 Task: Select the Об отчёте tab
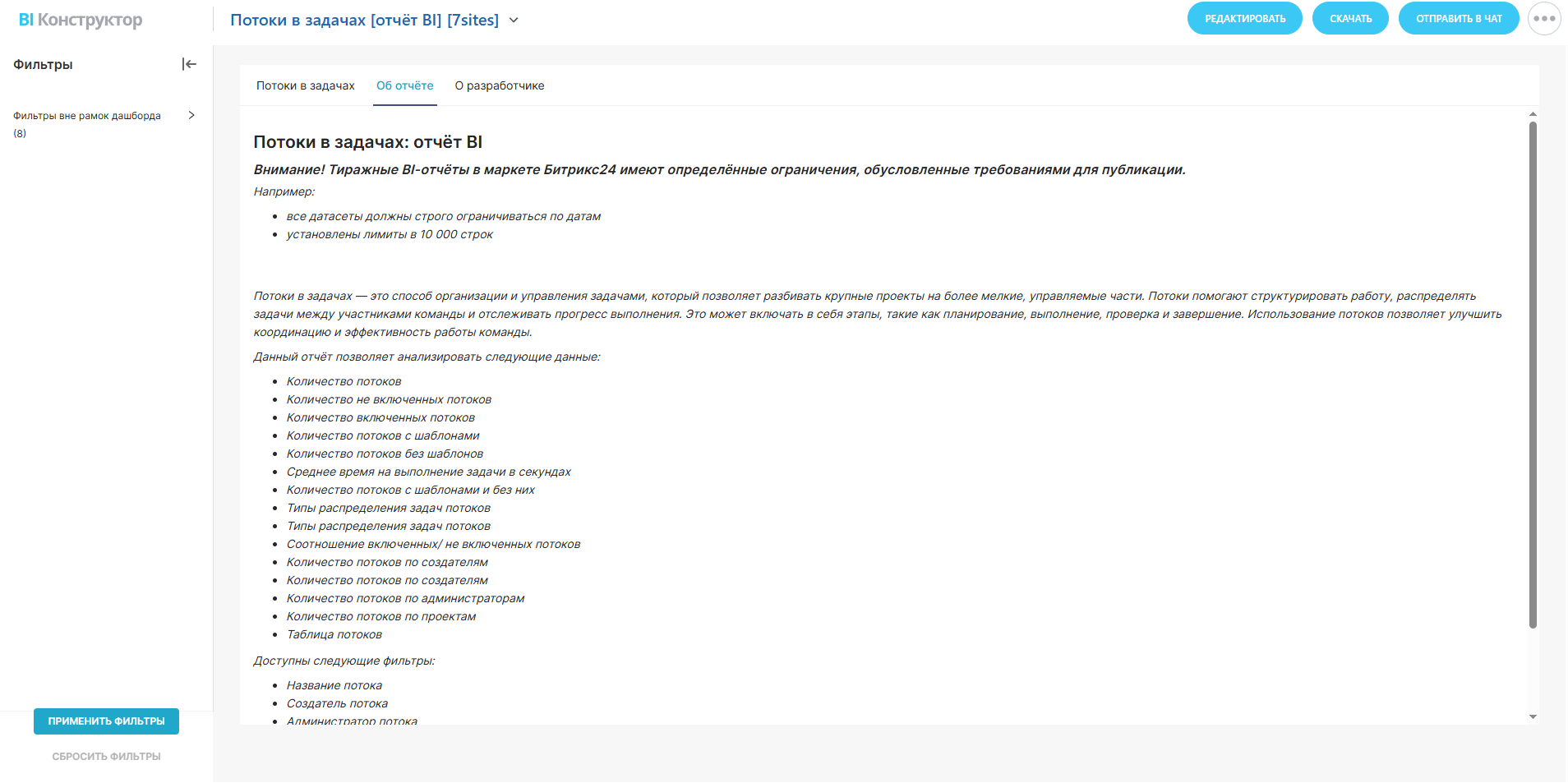[x=404, y=85]
